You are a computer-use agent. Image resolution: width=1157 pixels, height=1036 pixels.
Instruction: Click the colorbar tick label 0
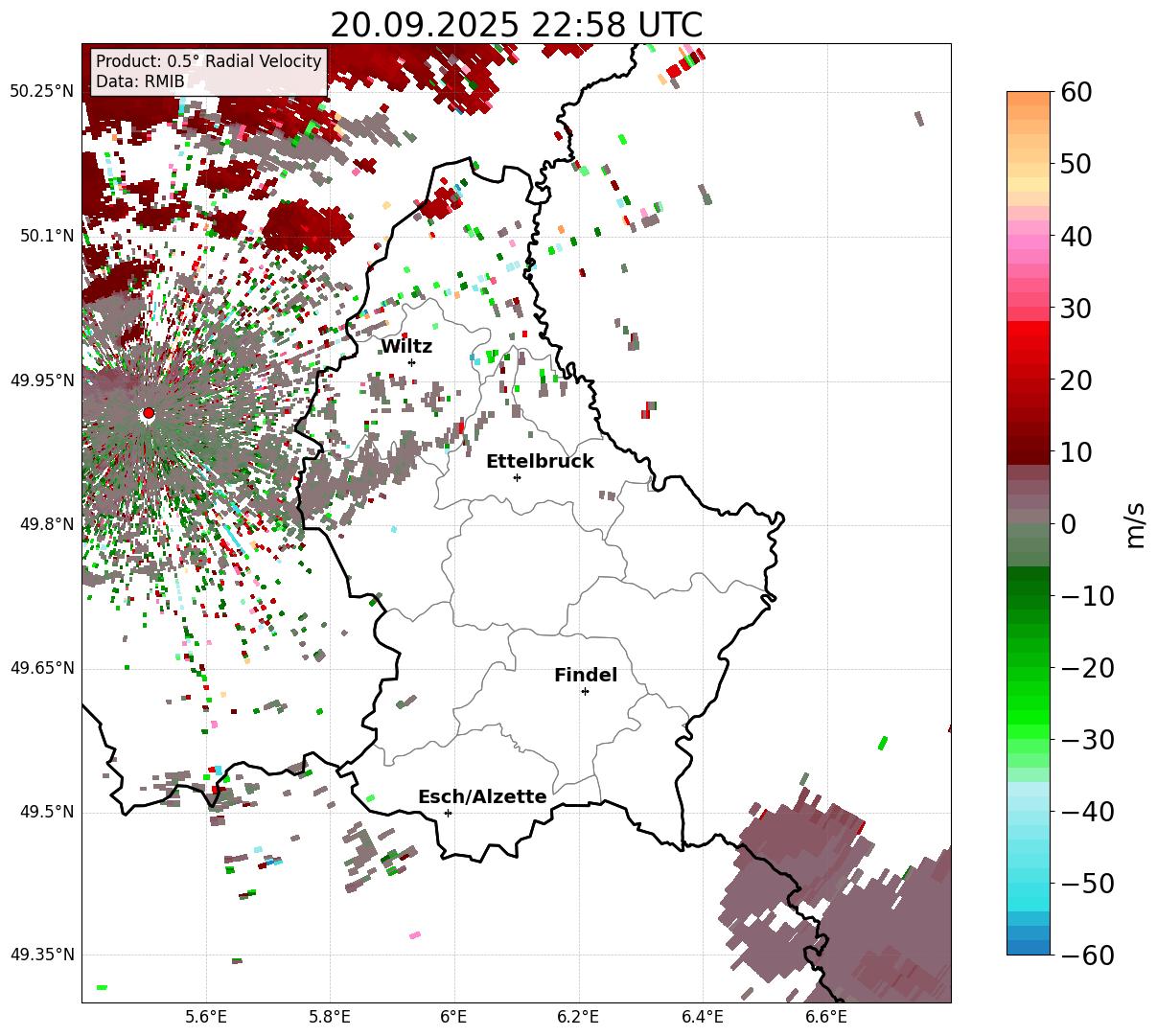(1068, 523)
